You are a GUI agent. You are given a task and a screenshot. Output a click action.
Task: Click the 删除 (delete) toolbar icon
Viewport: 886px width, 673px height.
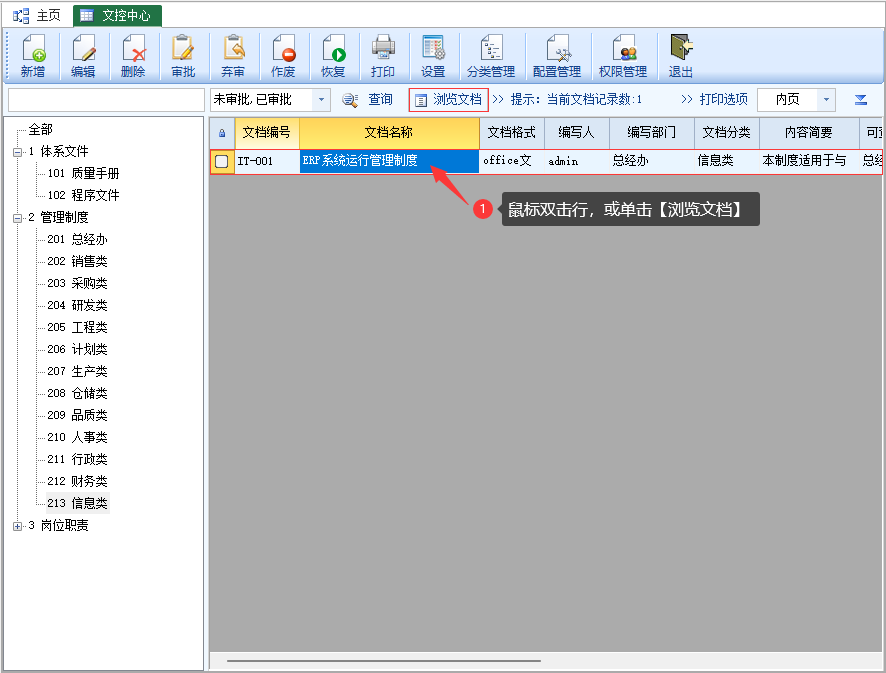tap(133, 55)
